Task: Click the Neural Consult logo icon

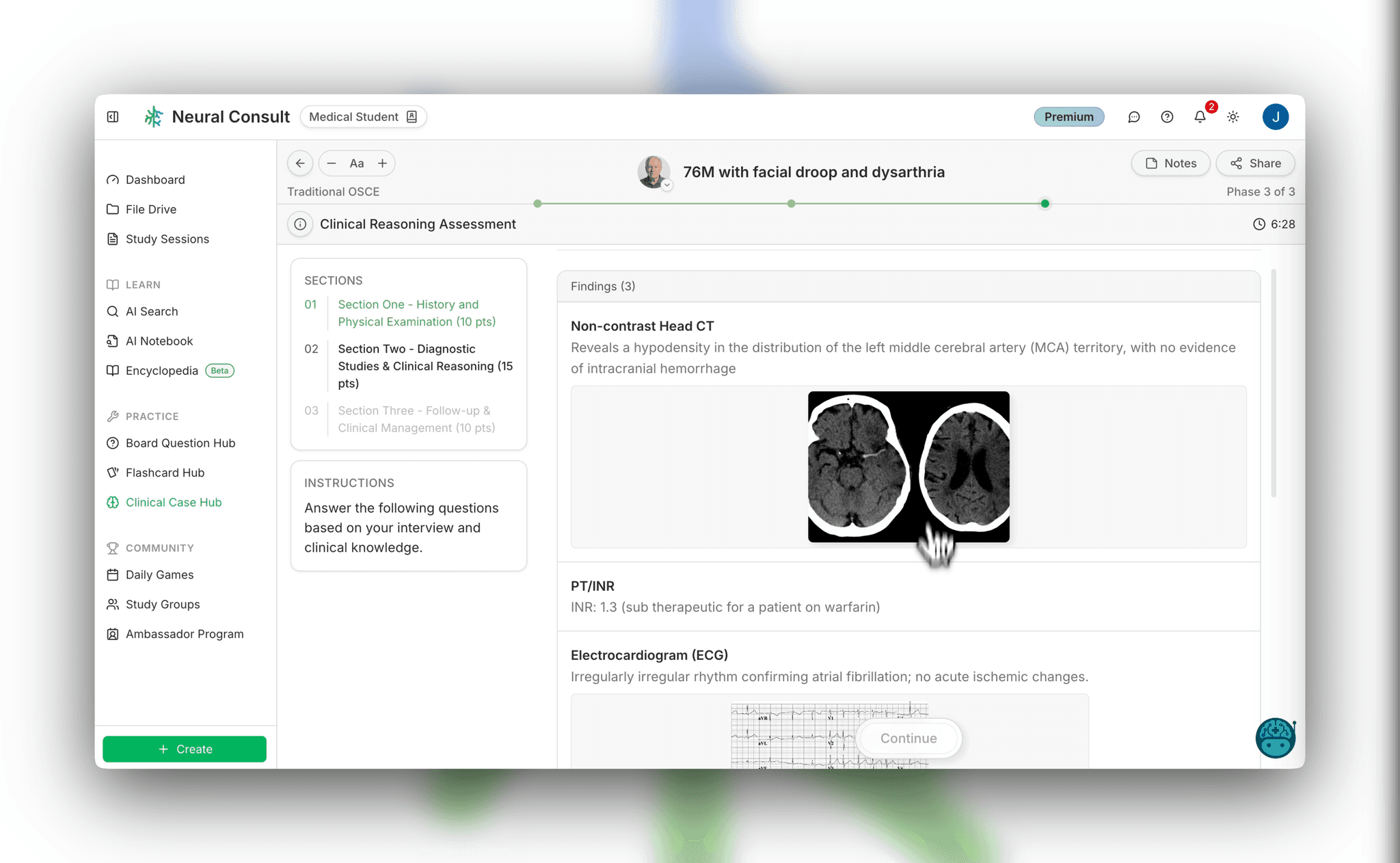Action: click(154, 117)
